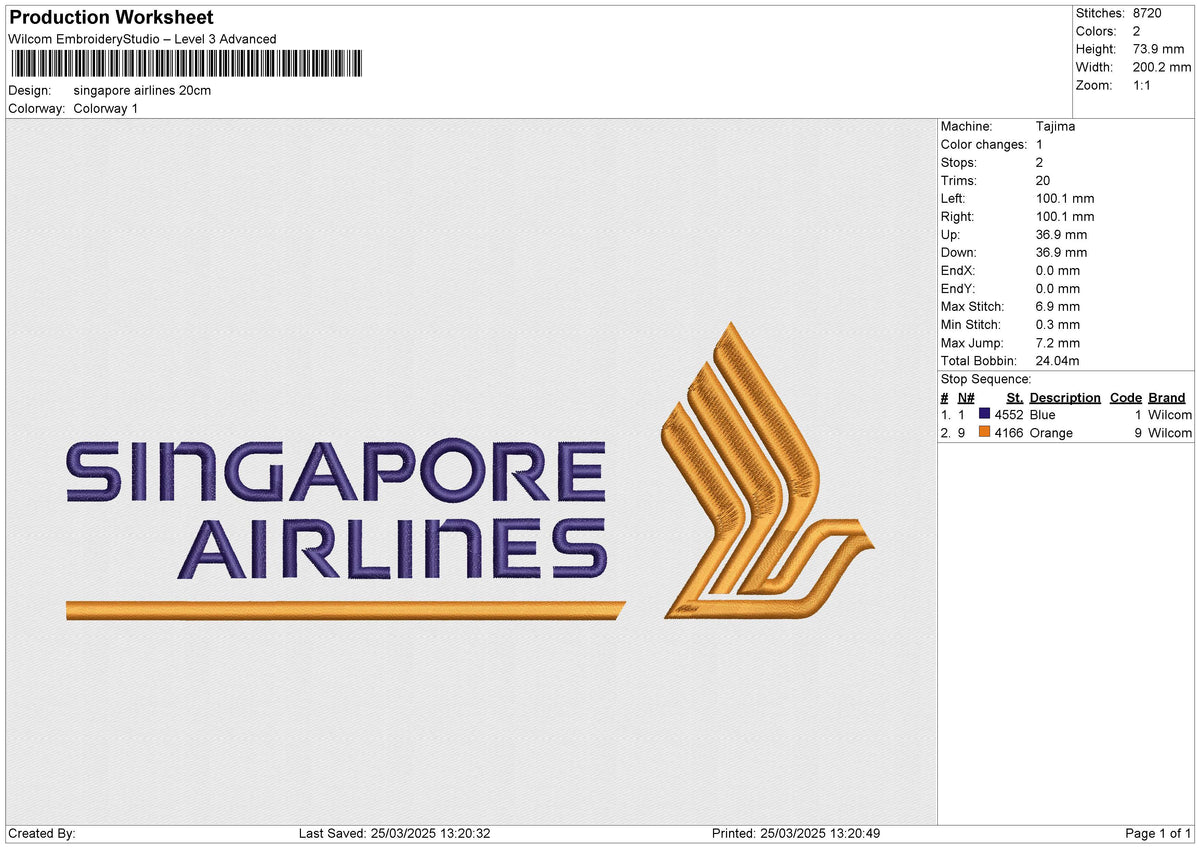The image size is (1200, 848).
Task: Click the Stops value 2
Action: pyautogui.click(x=1040, y=163)
